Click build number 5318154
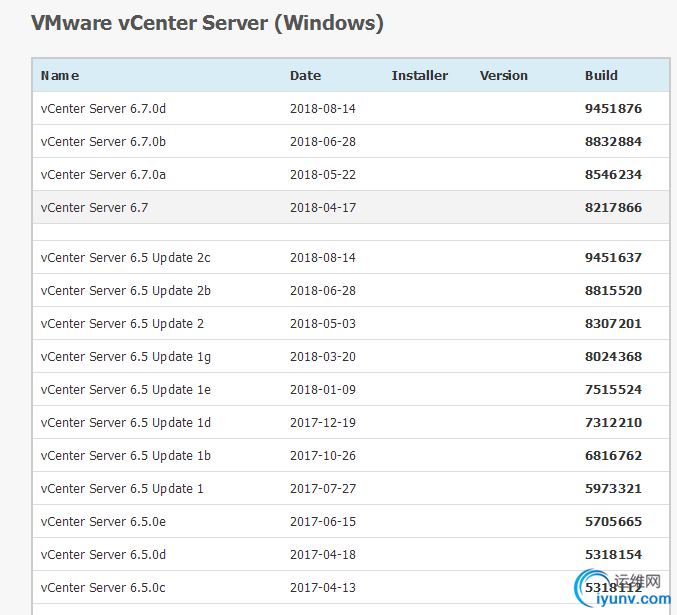The width and height of the screenshot is (677, 615). point(614,555)
